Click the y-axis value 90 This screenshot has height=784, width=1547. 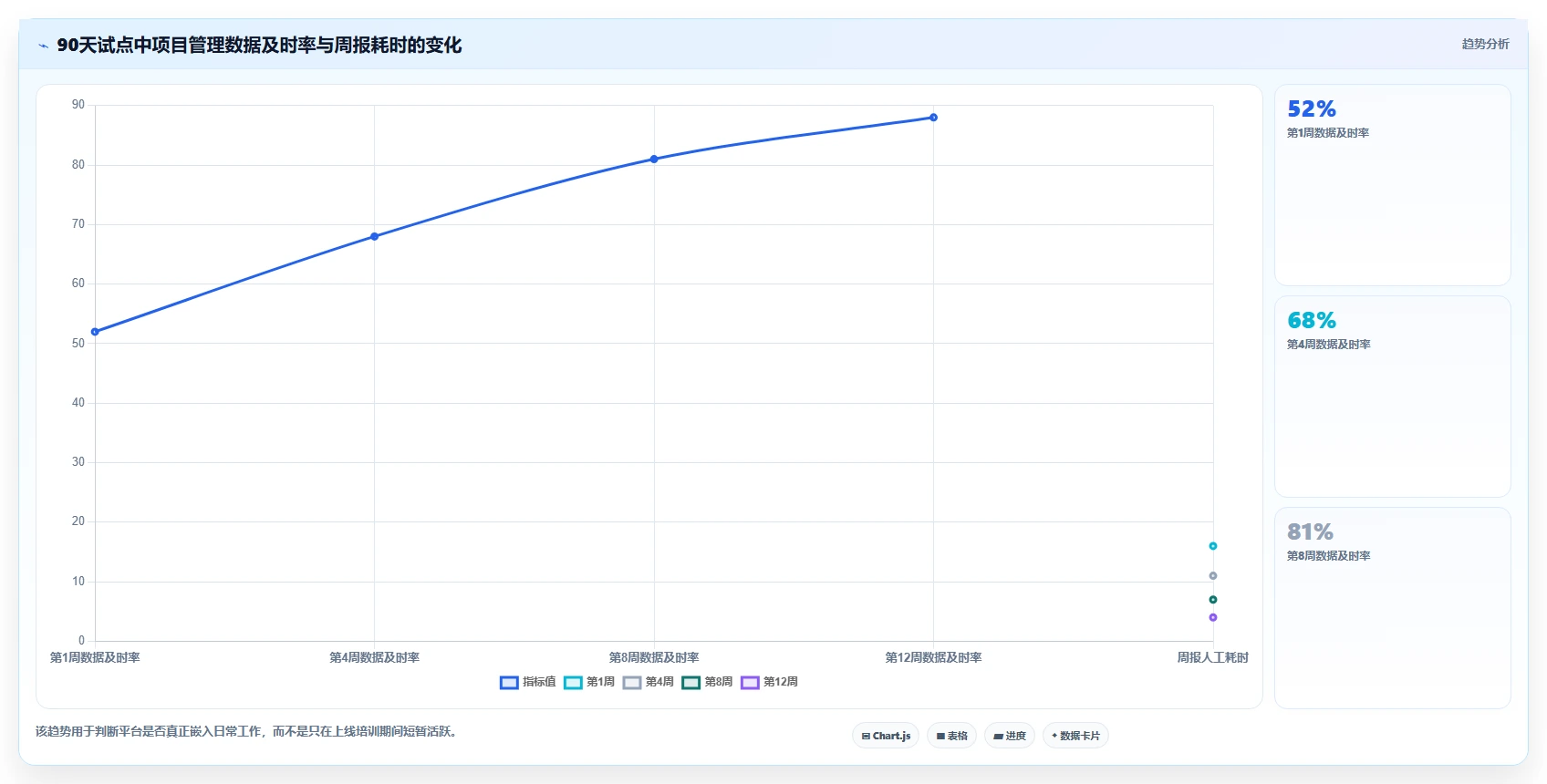[x=78, y=105]
